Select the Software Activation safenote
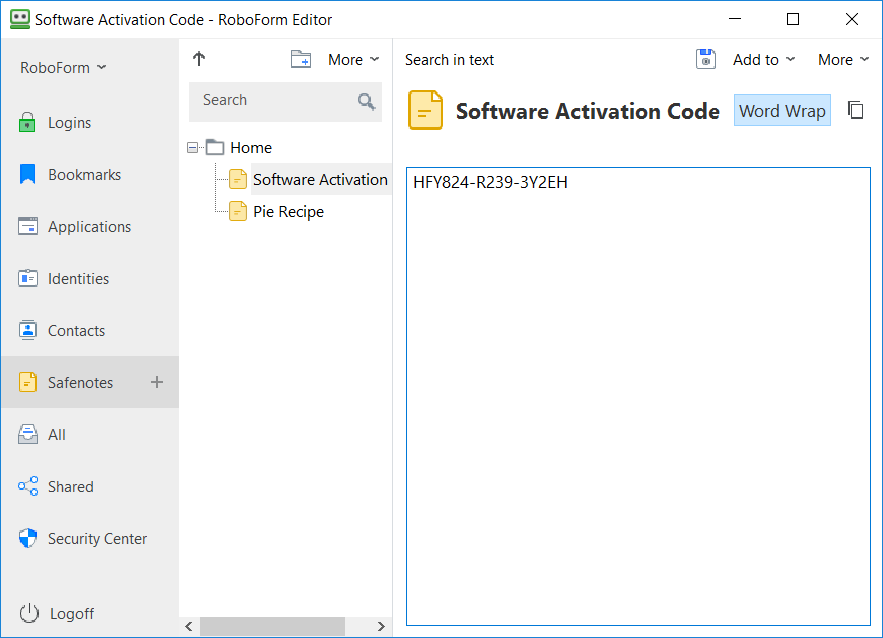883x638 pixels. tap(320, 180)
